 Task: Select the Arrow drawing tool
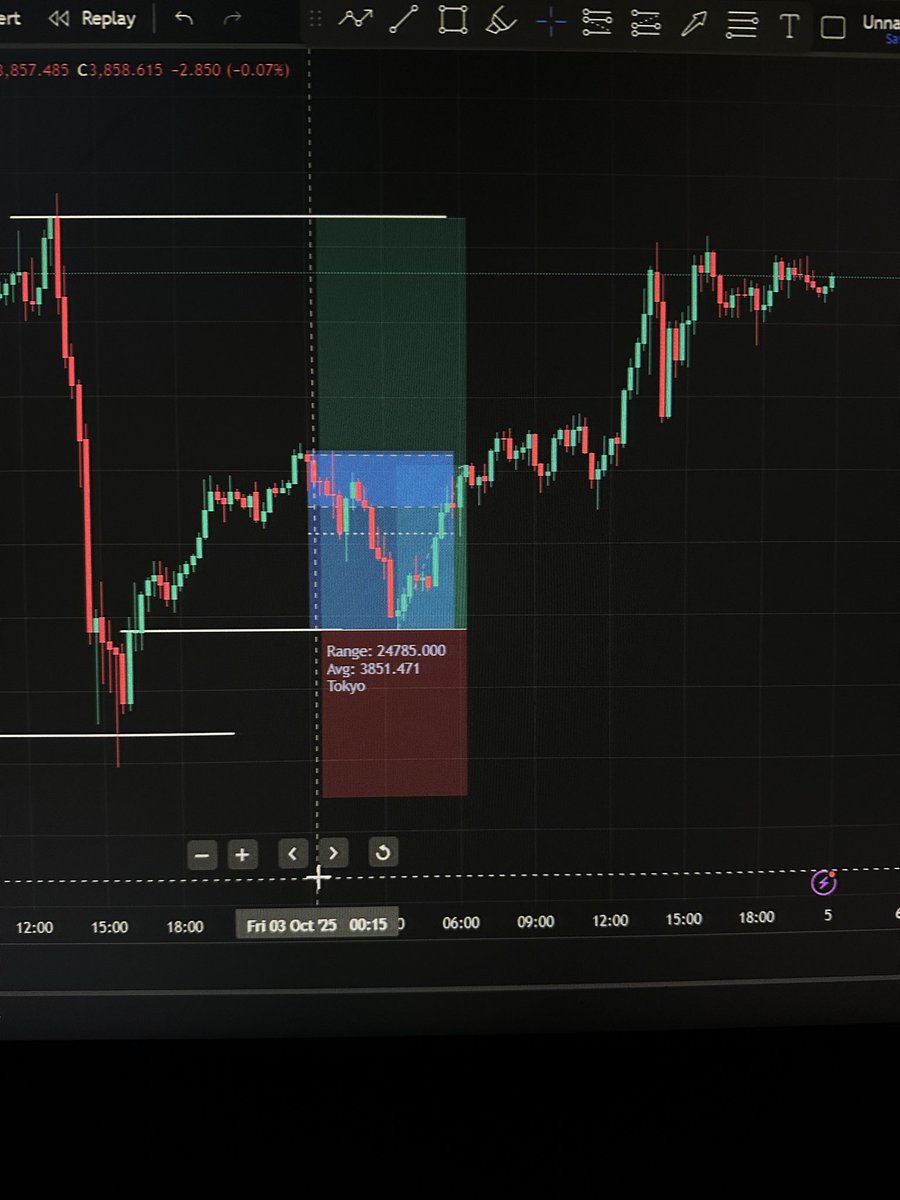[695, 24]
